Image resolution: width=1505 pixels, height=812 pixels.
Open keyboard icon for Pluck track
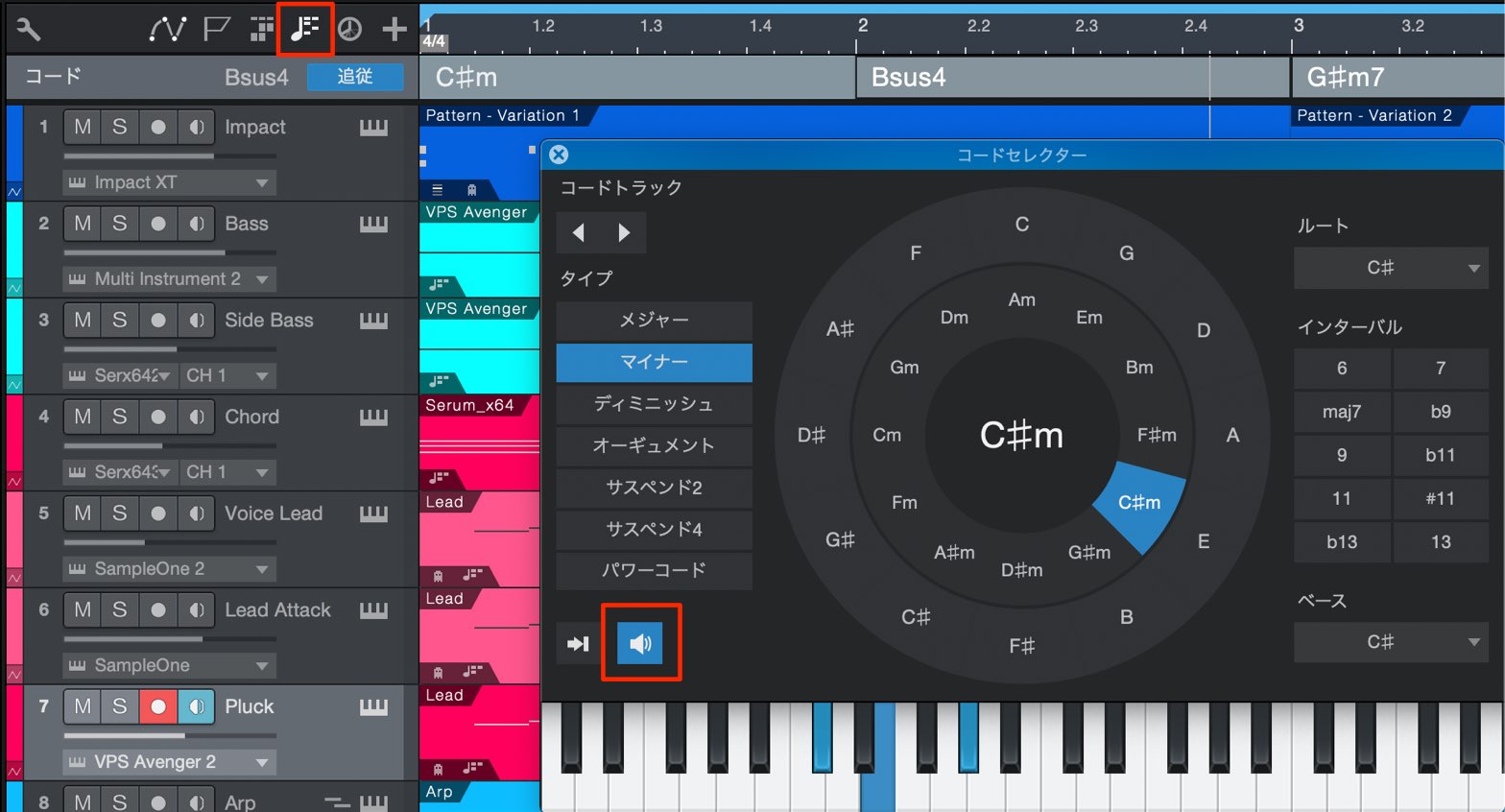point(374,706)
